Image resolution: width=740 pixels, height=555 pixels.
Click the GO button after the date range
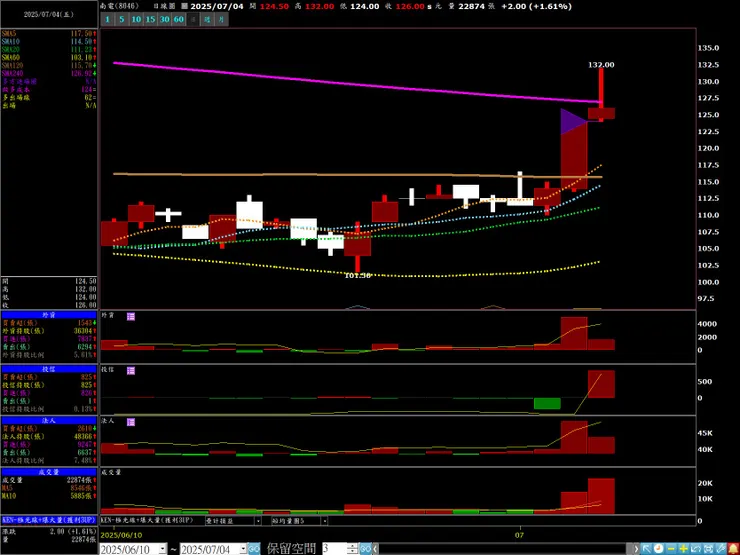pyautogui.click(x=254, y=549)
